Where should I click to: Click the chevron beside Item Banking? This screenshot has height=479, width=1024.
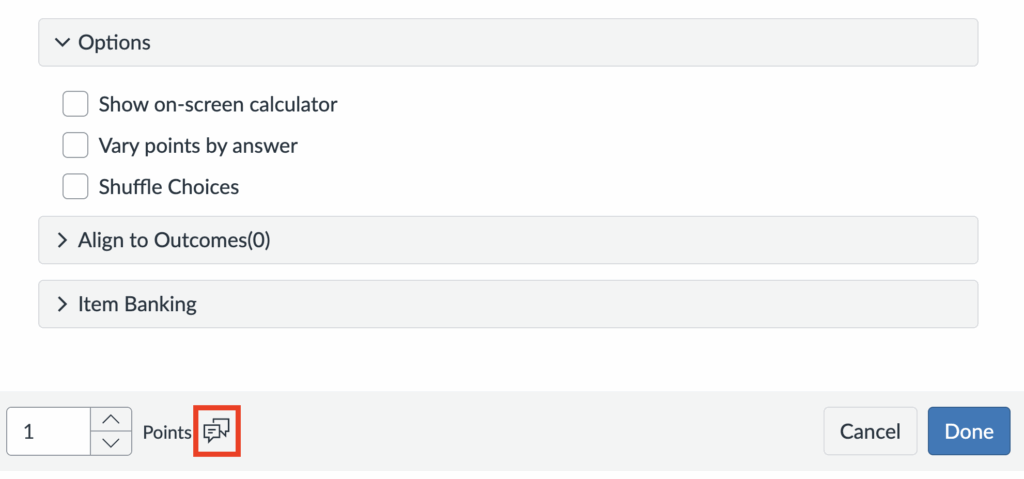62,304
